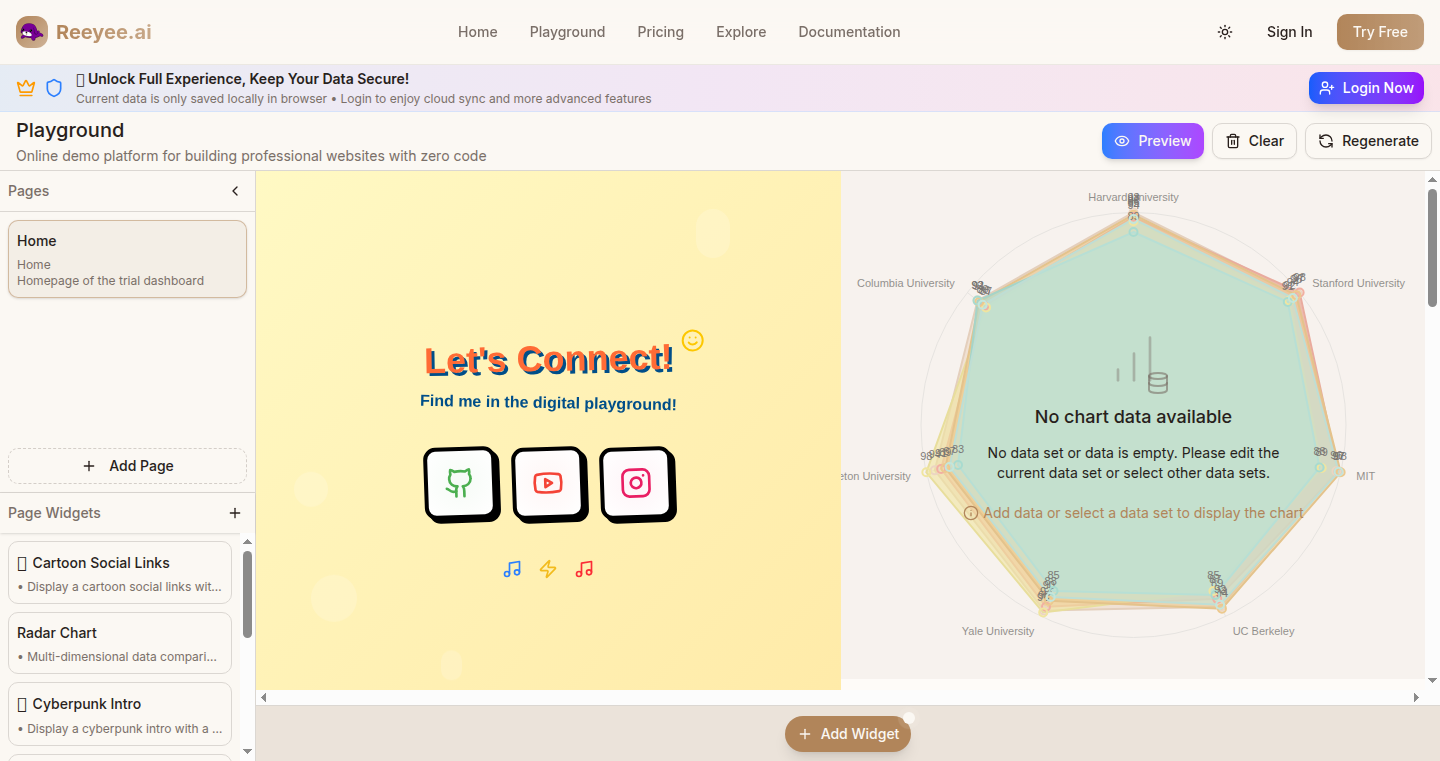This screenshot has height=761, width=1440.
Task: Collapse the Pages panel chevron
Action: point(235,191)
